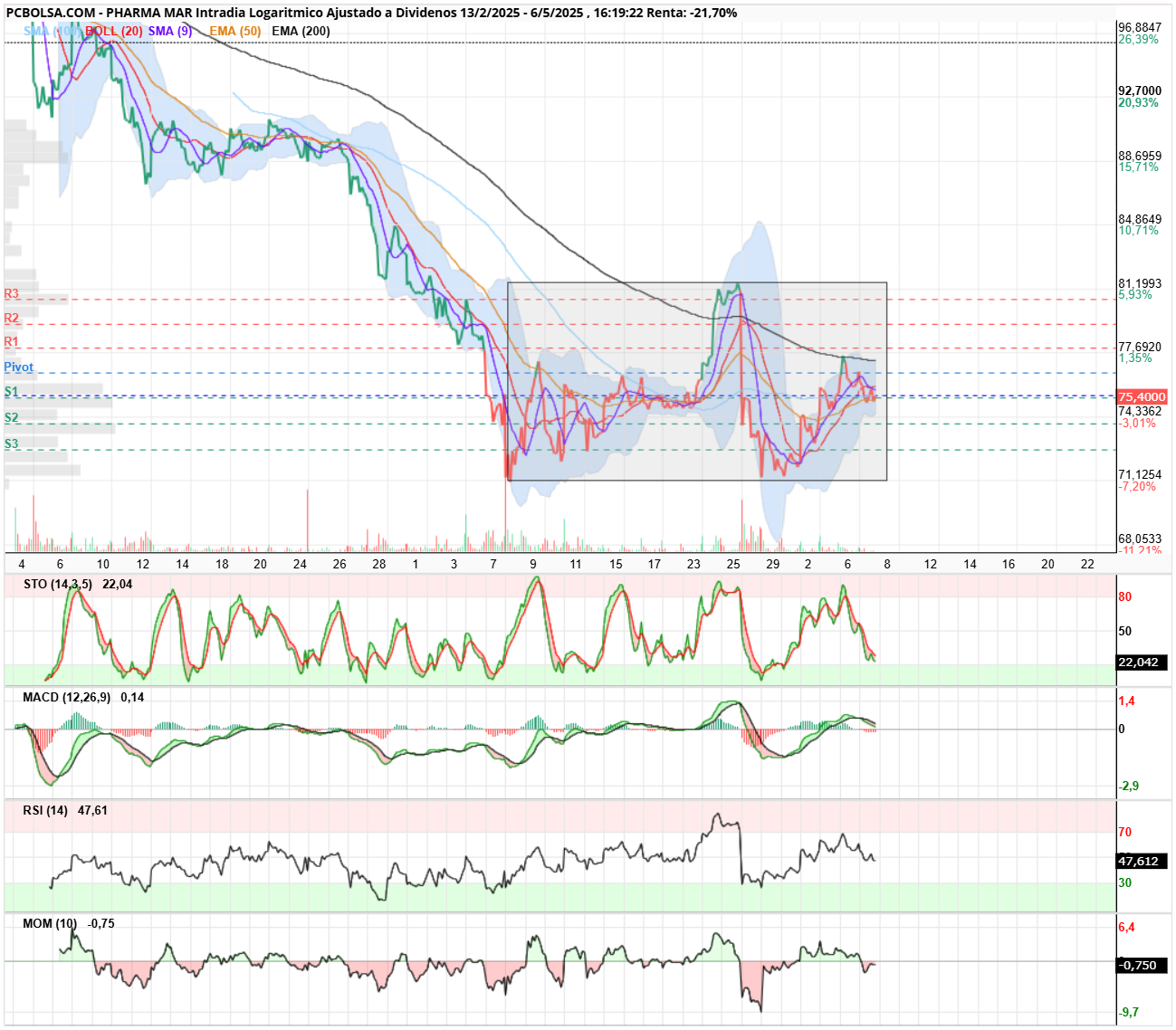Click date label 18 on time axis
Screen dimensions: 1176x1030
pyautogui.click(x=222, y=564)
